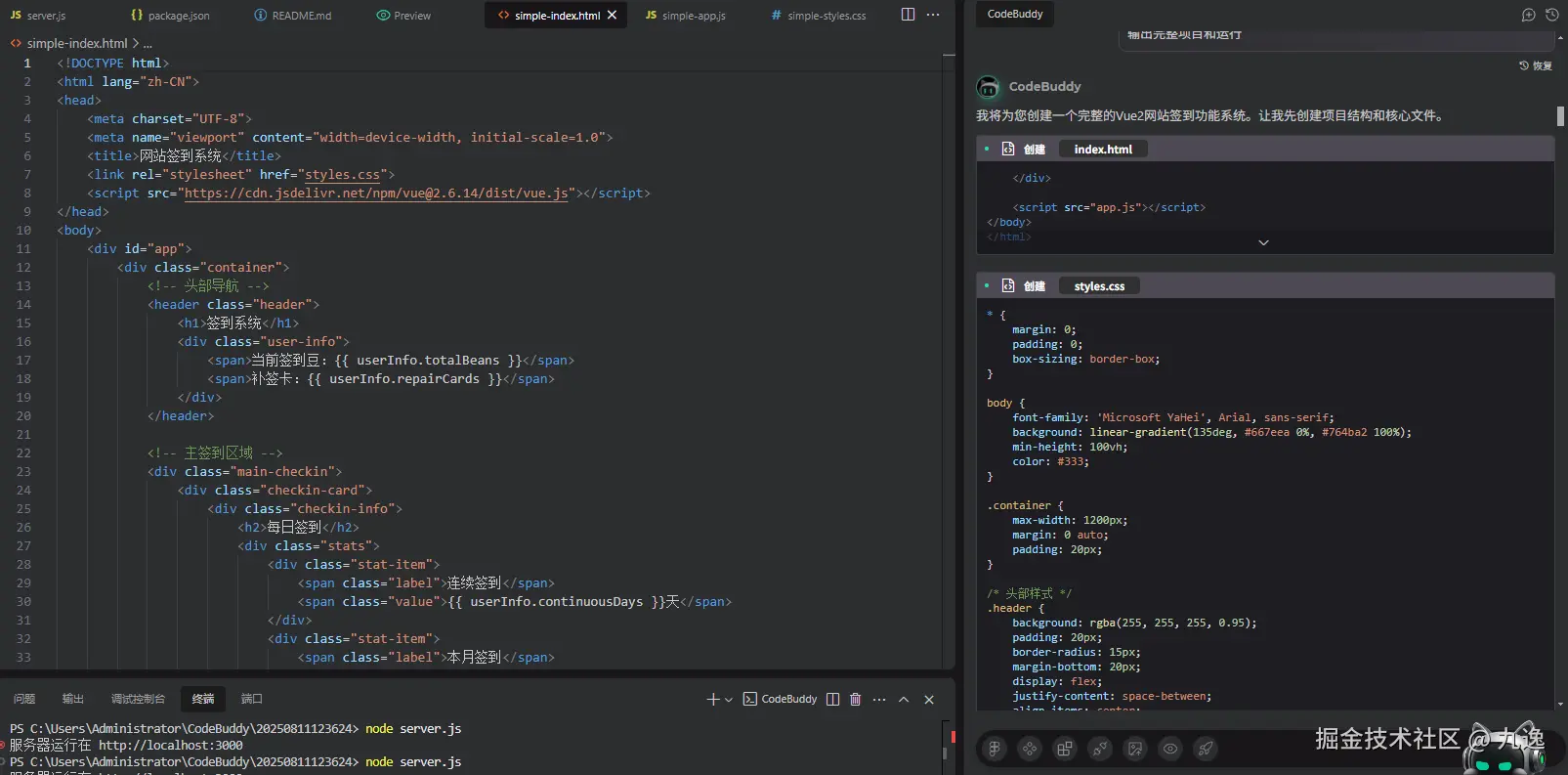Open the Vue CDN script link
1568x775 pixels.
376,194
